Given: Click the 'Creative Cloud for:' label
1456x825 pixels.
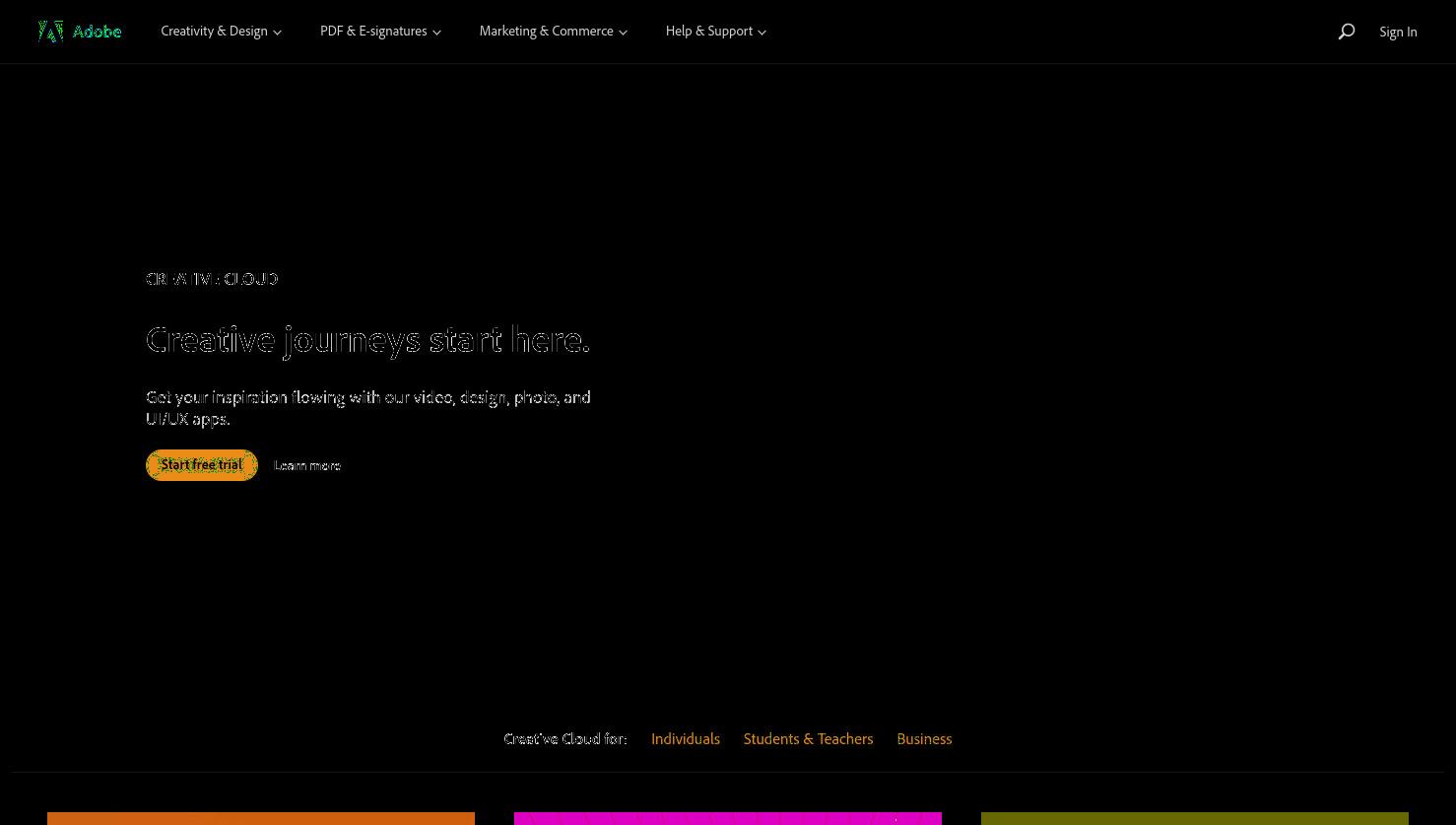Looking at the screenshot, I should (x=565, y=738).
